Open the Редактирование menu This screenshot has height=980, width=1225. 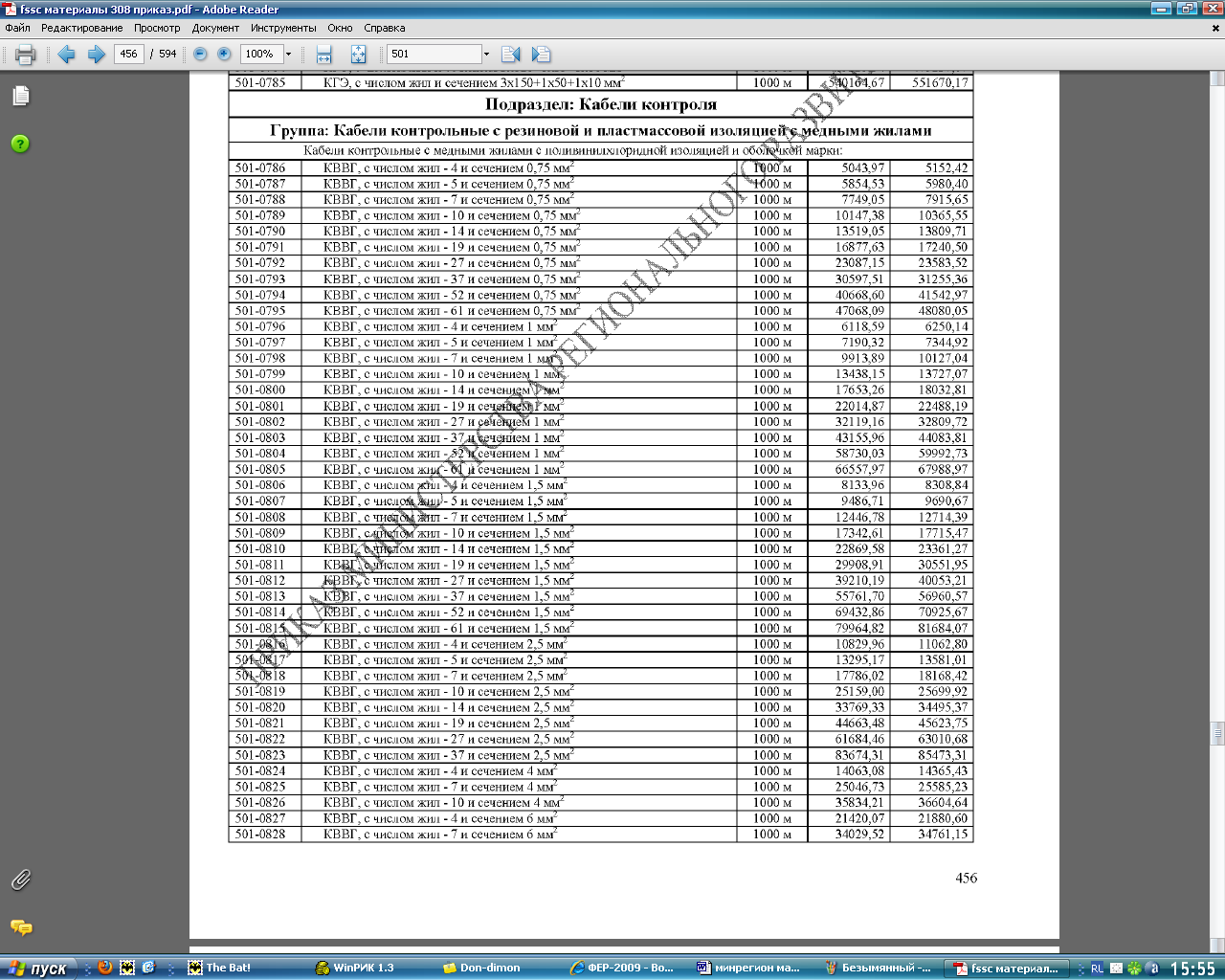click(x=81, y=28)
